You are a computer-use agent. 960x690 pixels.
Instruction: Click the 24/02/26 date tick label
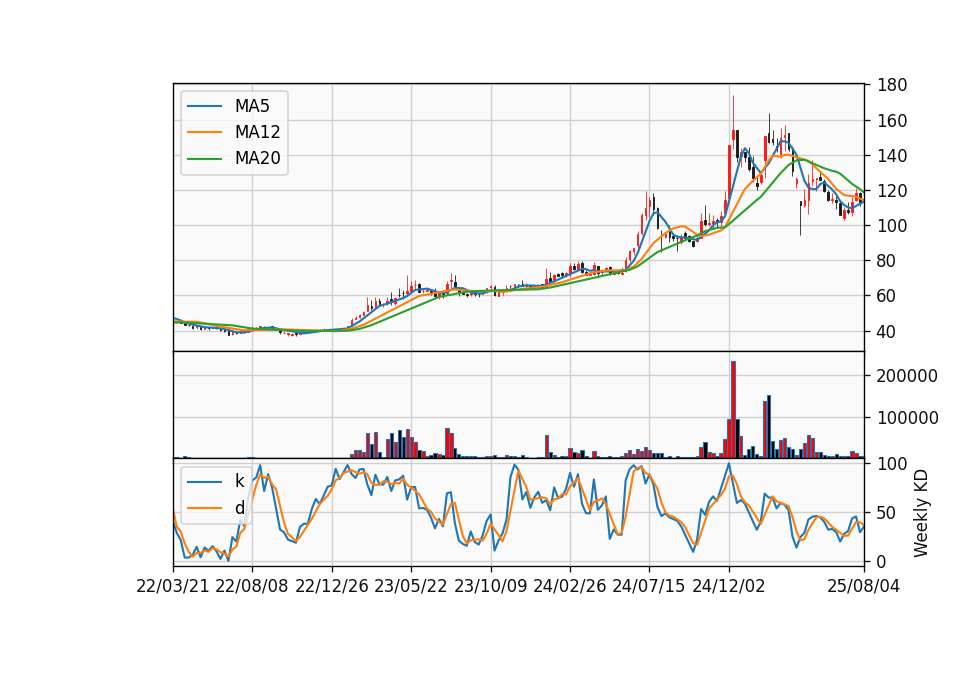click(570, 586)
